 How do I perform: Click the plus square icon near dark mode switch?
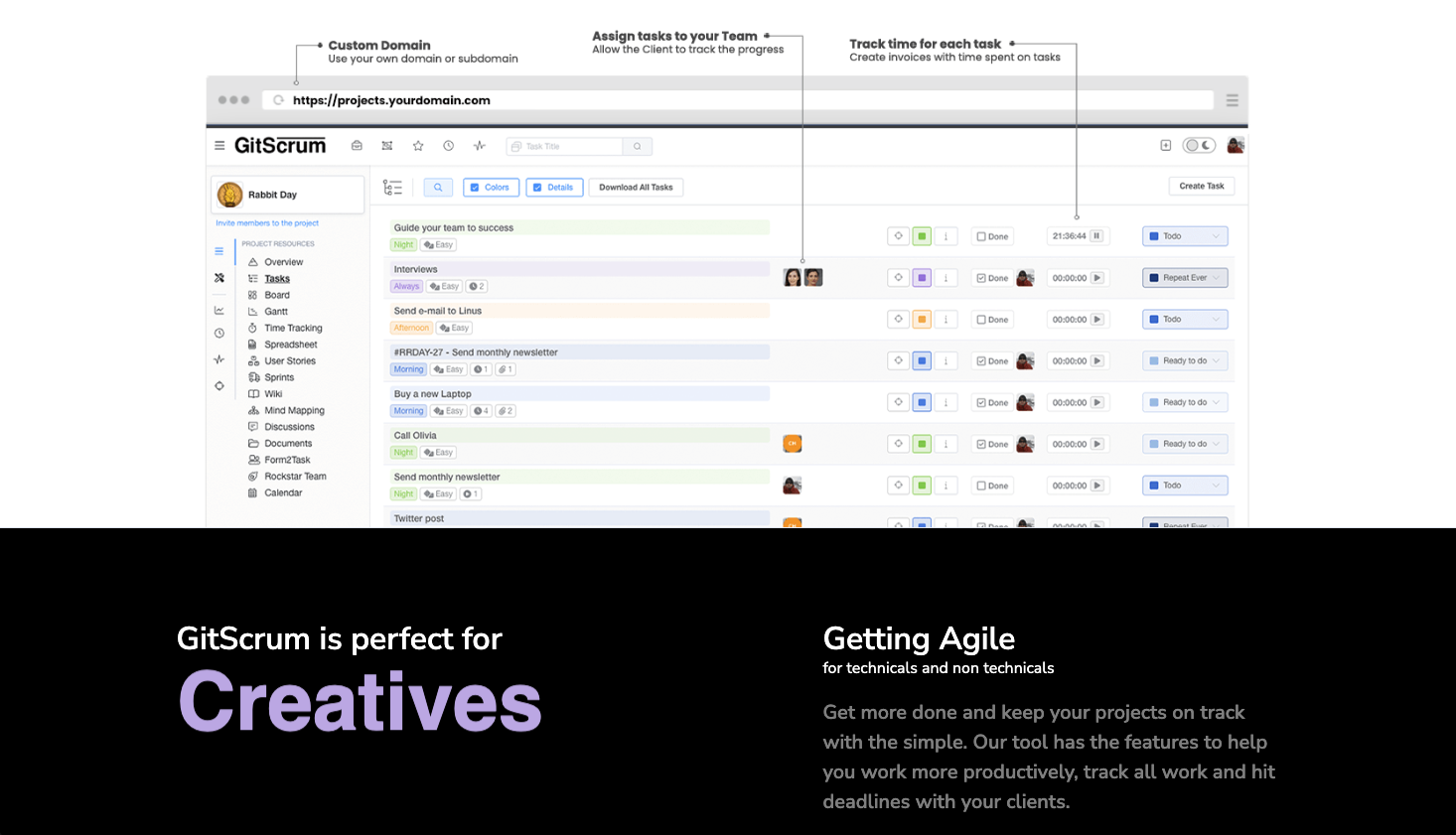pyautogui.click(x=1166, y=145)
